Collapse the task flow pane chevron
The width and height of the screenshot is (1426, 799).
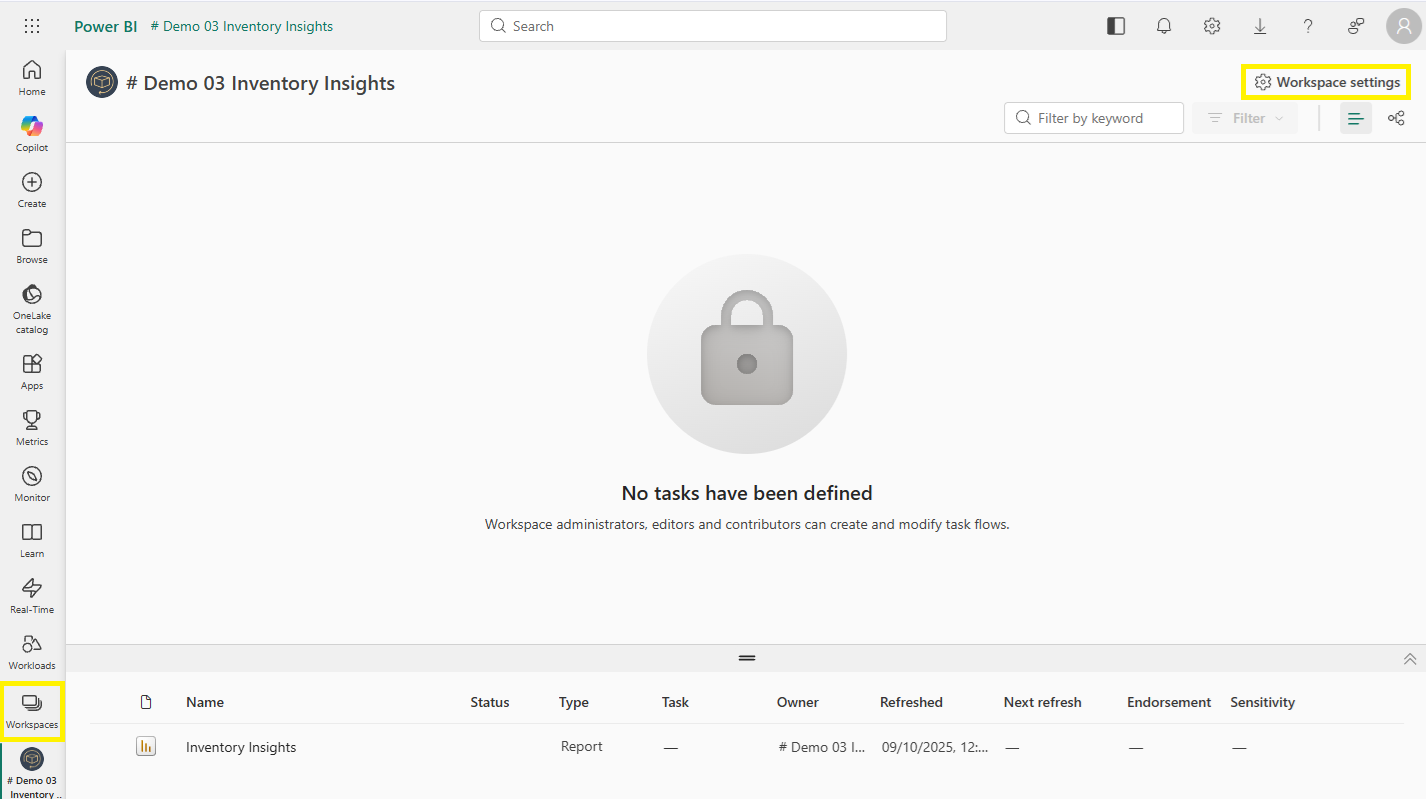pyautogui.click(x=1410, y=659)
